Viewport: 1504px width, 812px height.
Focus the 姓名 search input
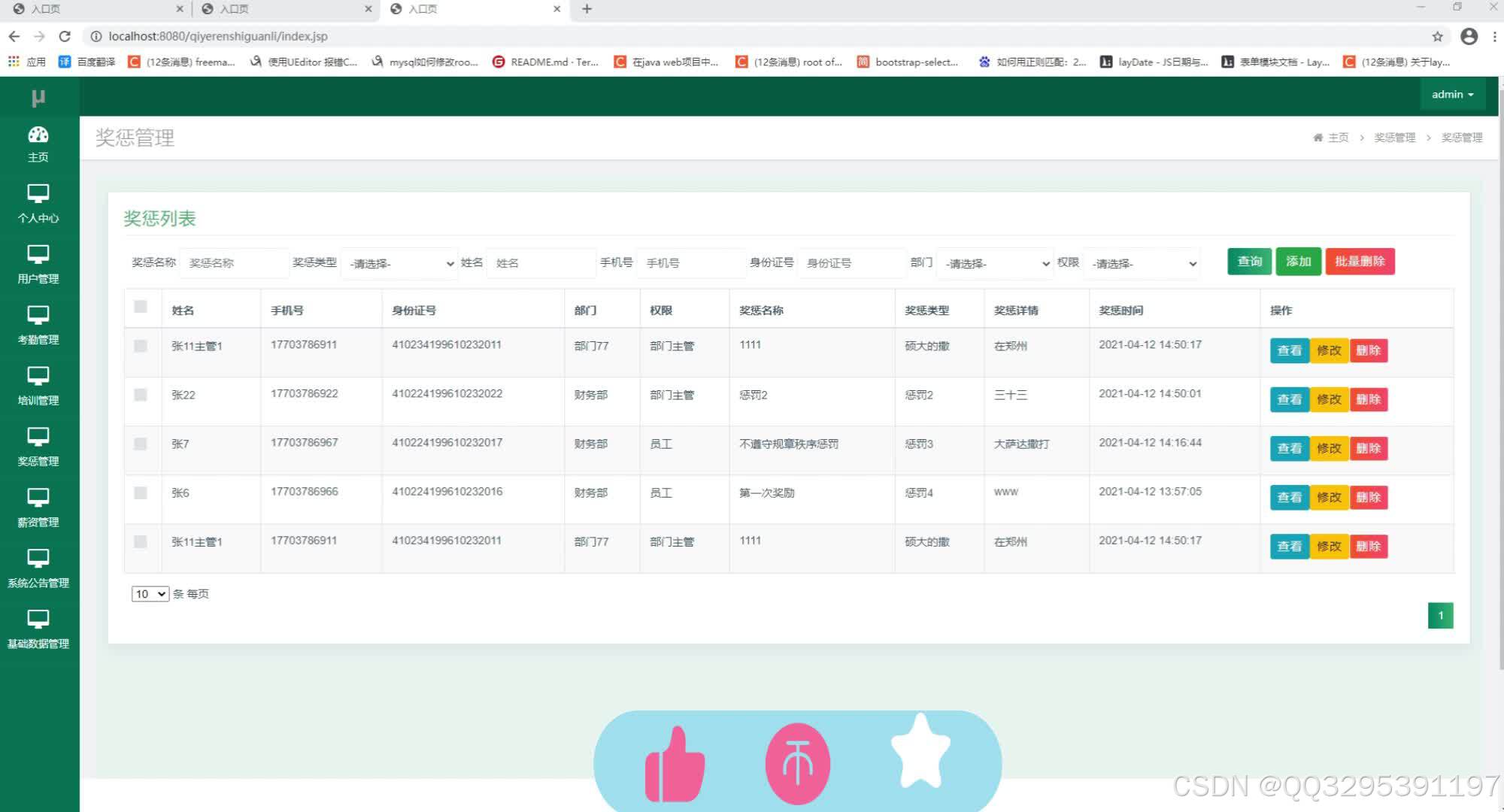(x=541, y=263)
